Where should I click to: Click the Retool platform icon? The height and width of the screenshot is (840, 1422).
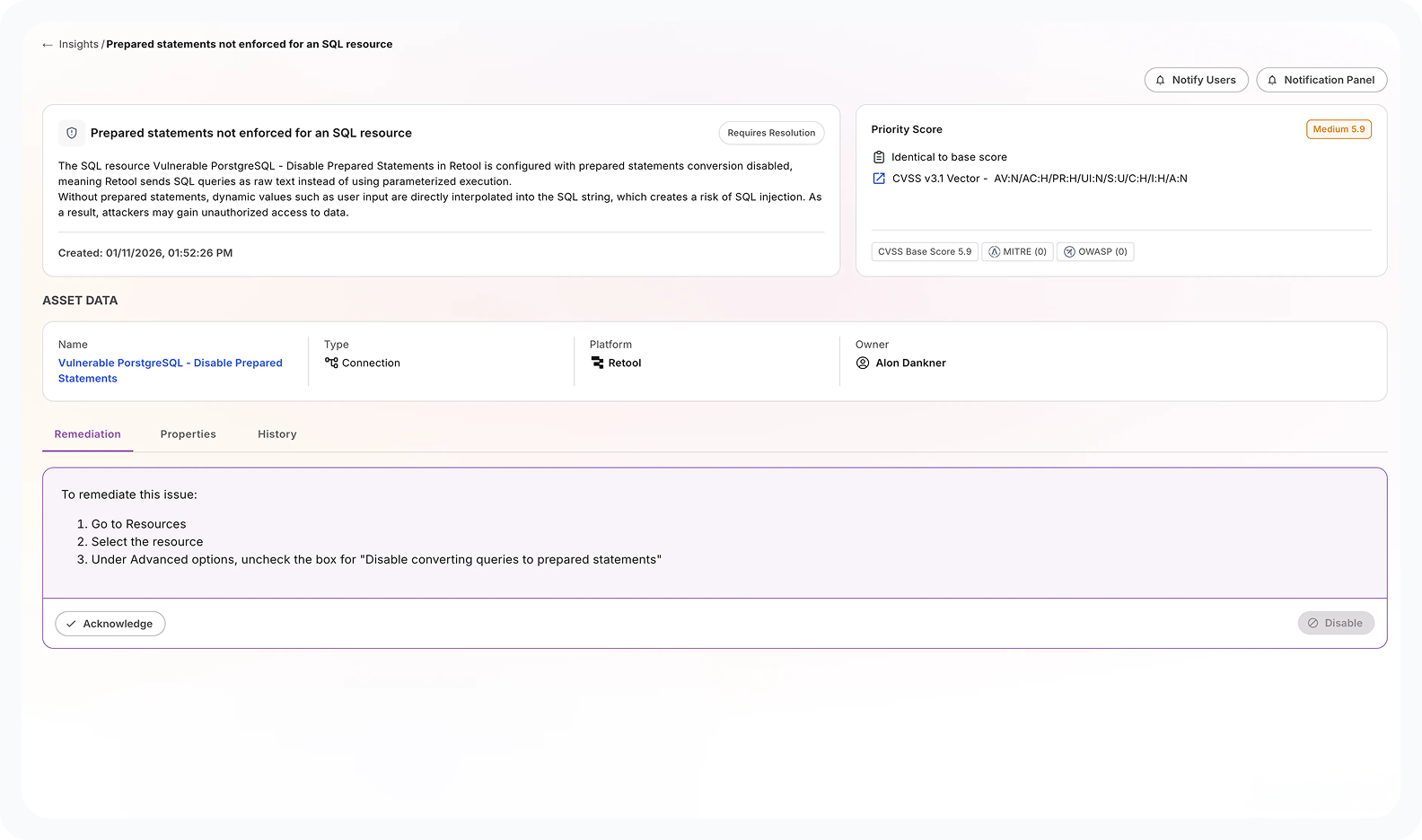click(597, 363)
